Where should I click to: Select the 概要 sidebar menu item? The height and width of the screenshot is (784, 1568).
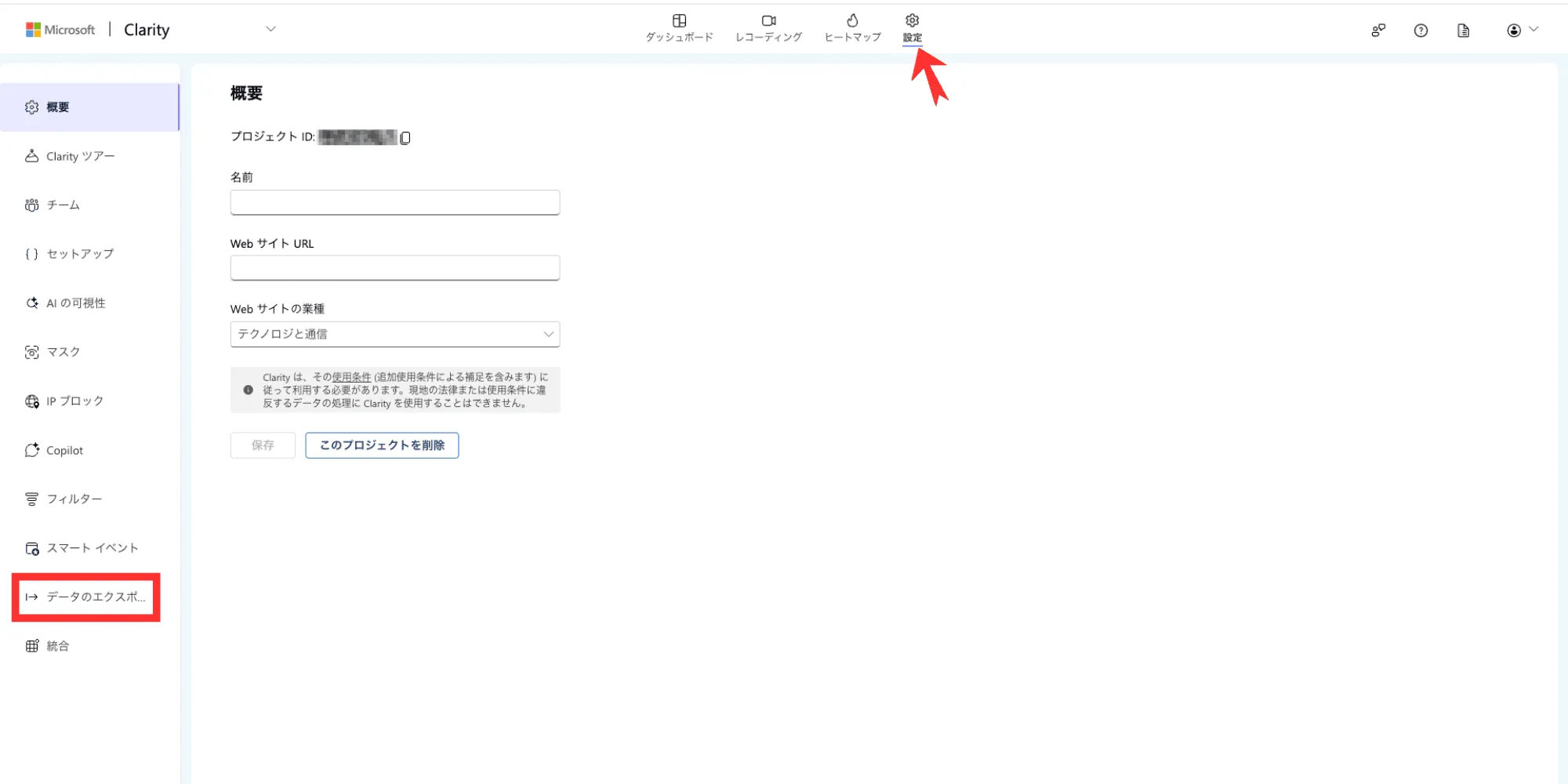point(90,107)
